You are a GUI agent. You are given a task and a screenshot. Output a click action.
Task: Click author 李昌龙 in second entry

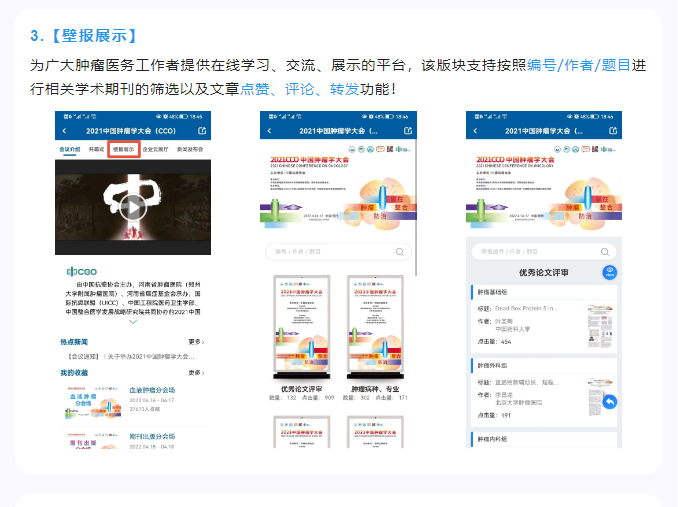click(504, 395)
